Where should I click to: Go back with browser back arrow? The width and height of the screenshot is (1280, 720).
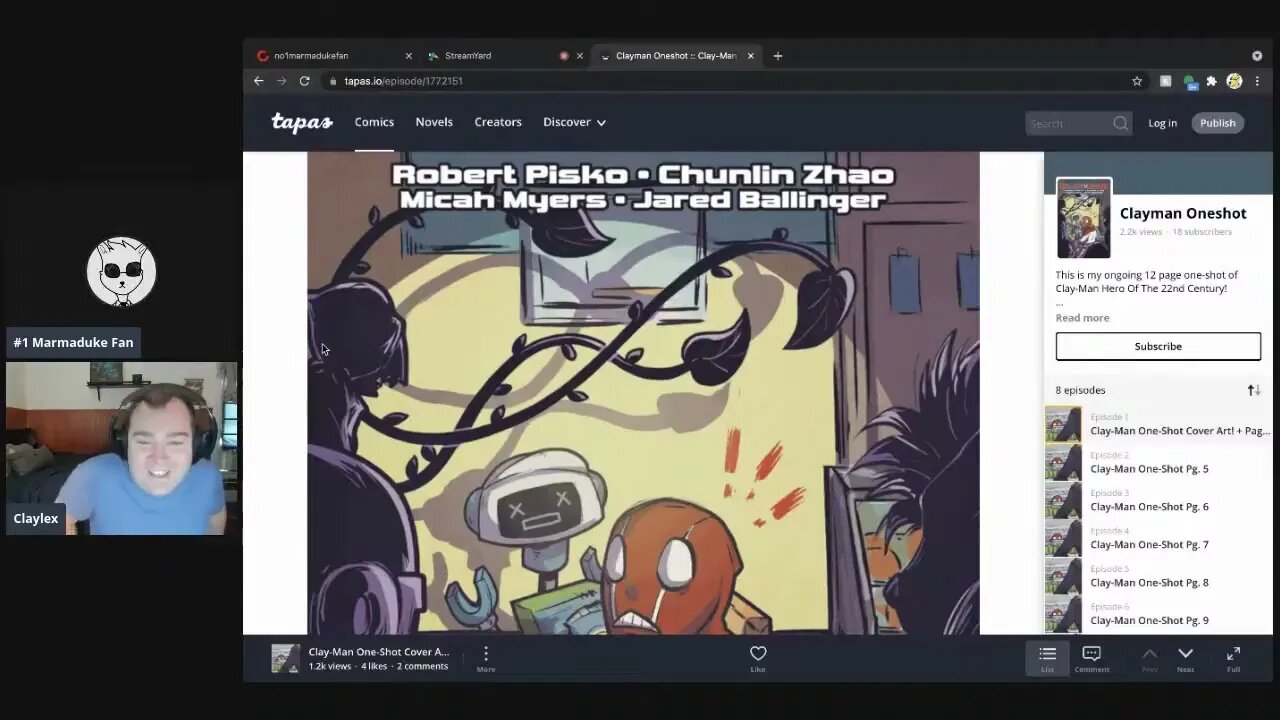click(x=259, y=81)
